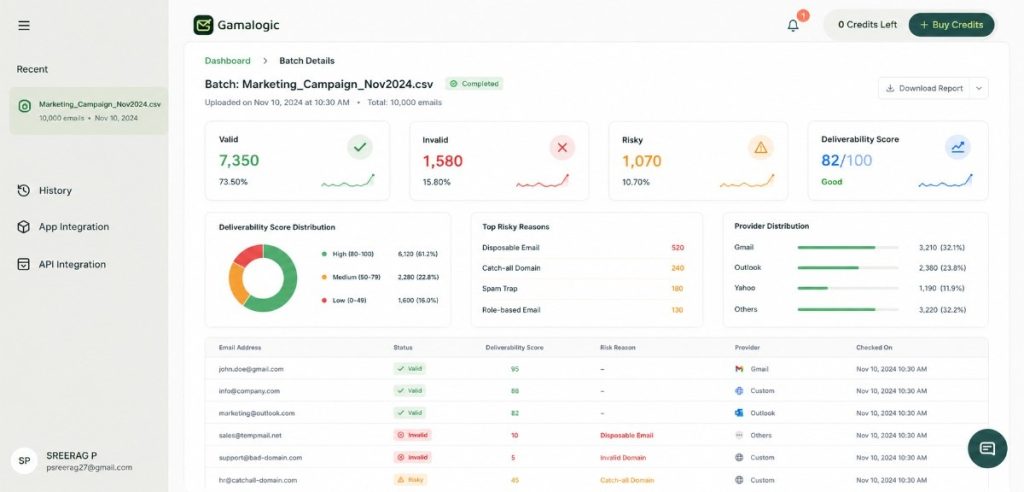Click the Email Address column header

(x=240, y=348)
